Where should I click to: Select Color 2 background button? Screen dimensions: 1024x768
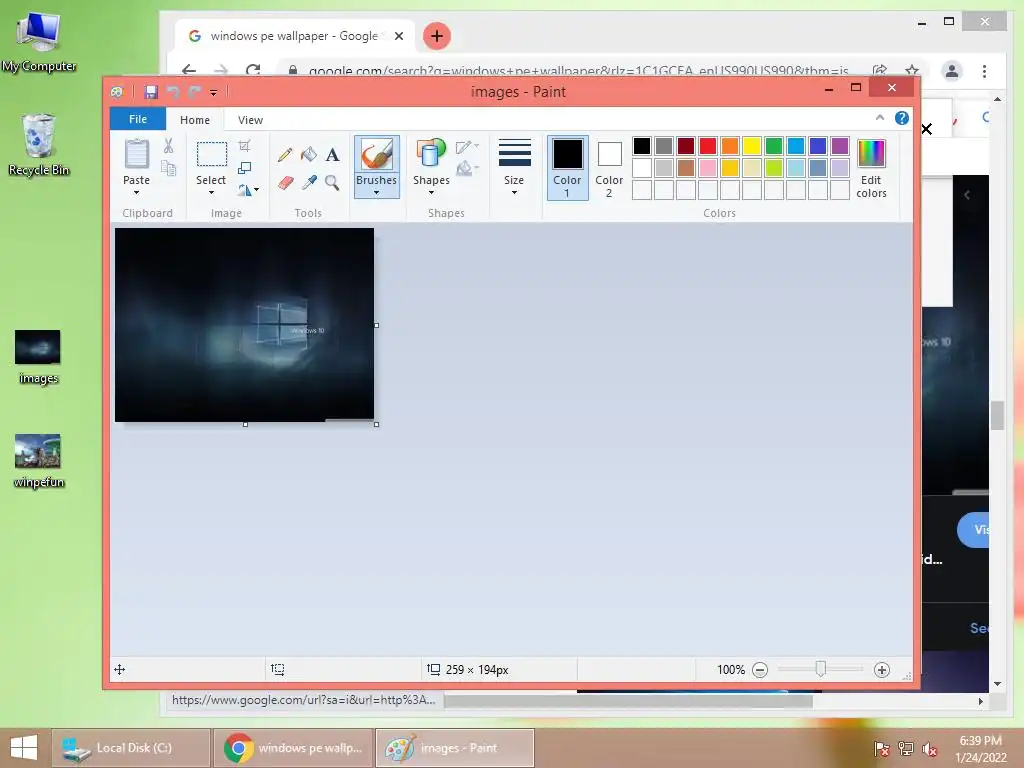tap(609, 167)
